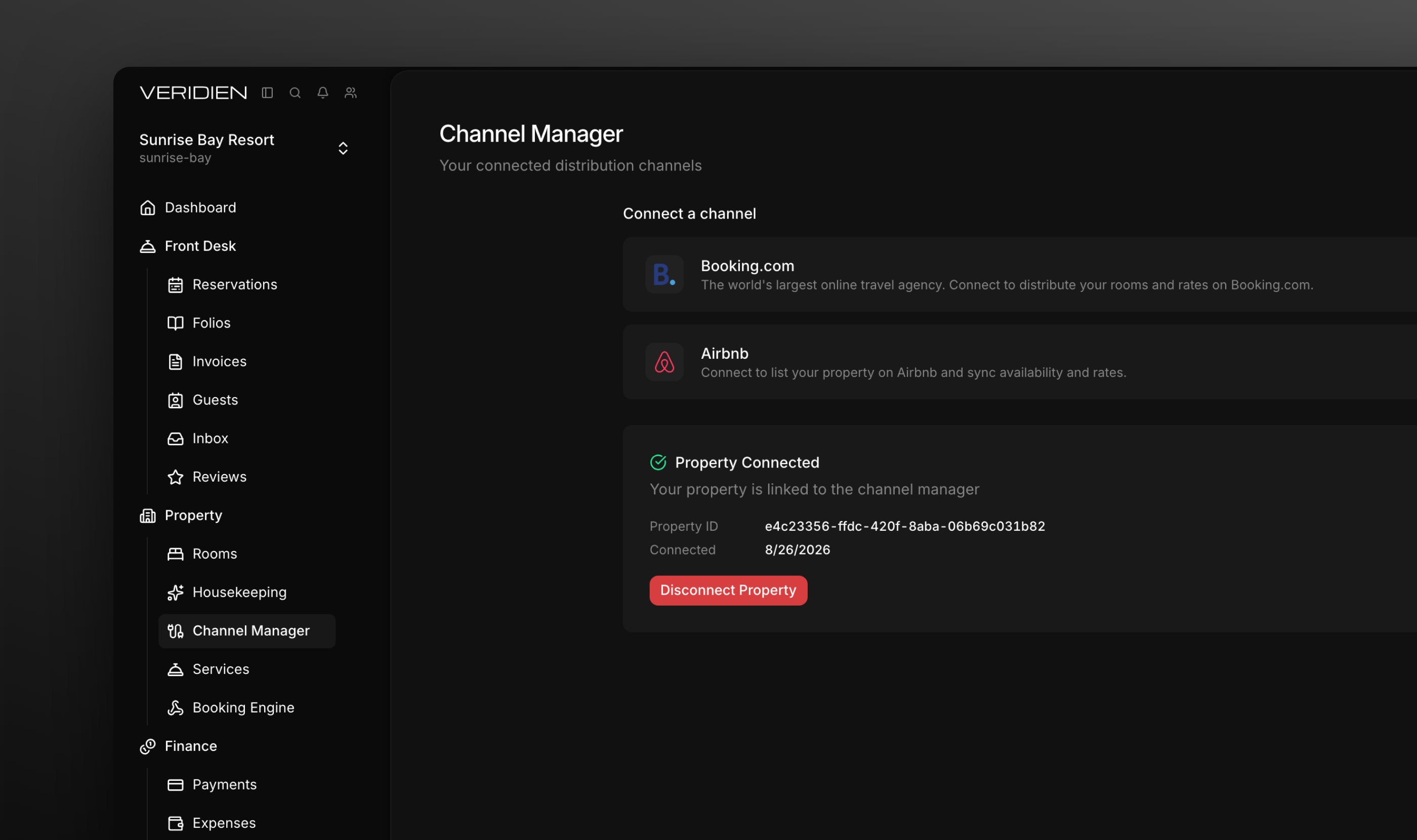The height and width of the screenshot is (840, 1417).
Task: Click the Booking Engine webhook icon
Action: coord(176,707)
